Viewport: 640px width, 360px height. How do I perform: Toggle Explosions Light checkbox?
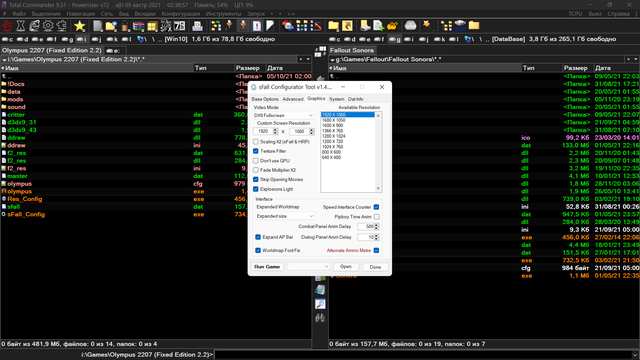pyautogui.click(x=256, y=189)
